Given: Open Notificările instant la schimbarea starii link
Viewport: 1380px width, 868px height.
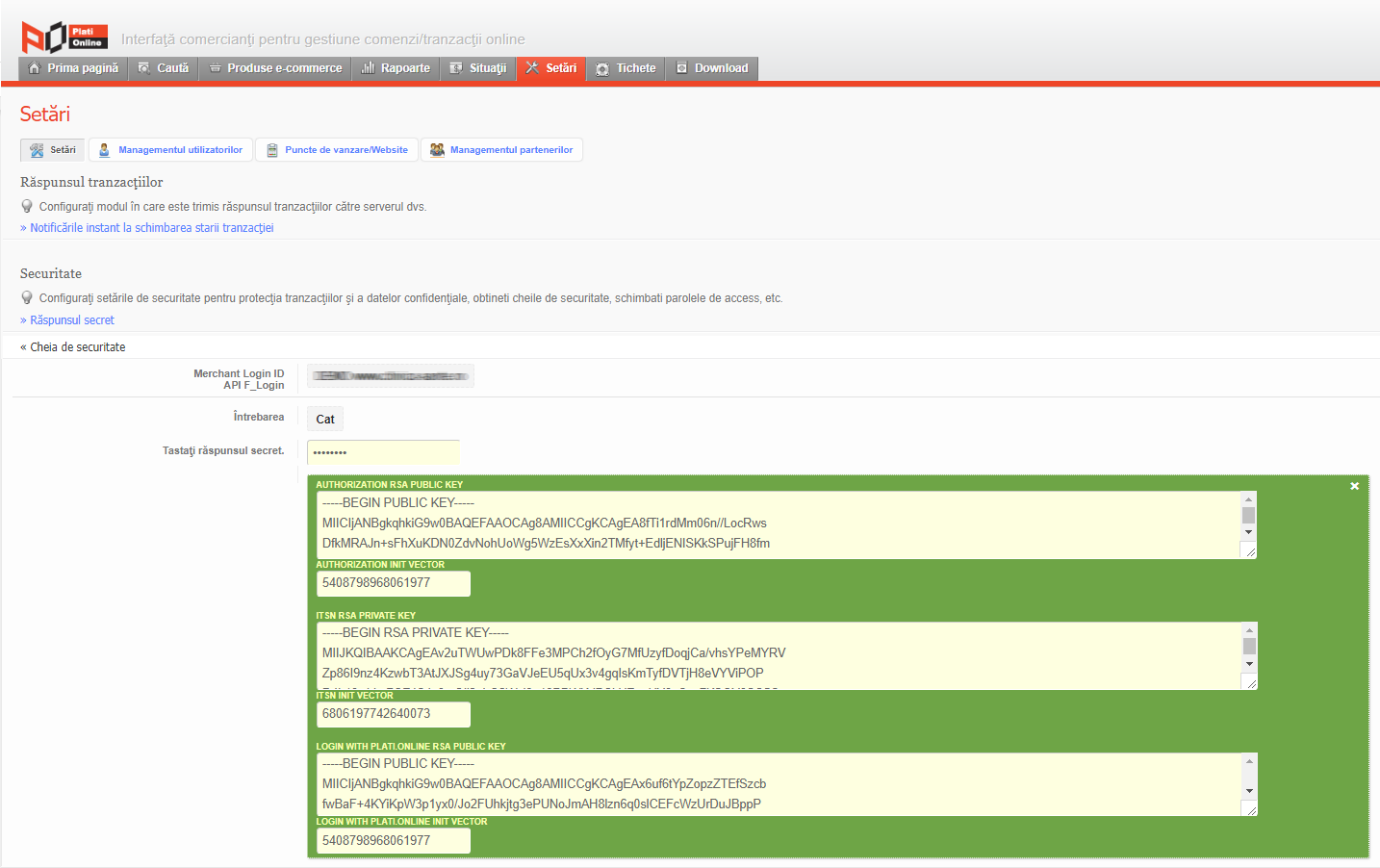Looking at the screenshot, I should tap(147, 228).
